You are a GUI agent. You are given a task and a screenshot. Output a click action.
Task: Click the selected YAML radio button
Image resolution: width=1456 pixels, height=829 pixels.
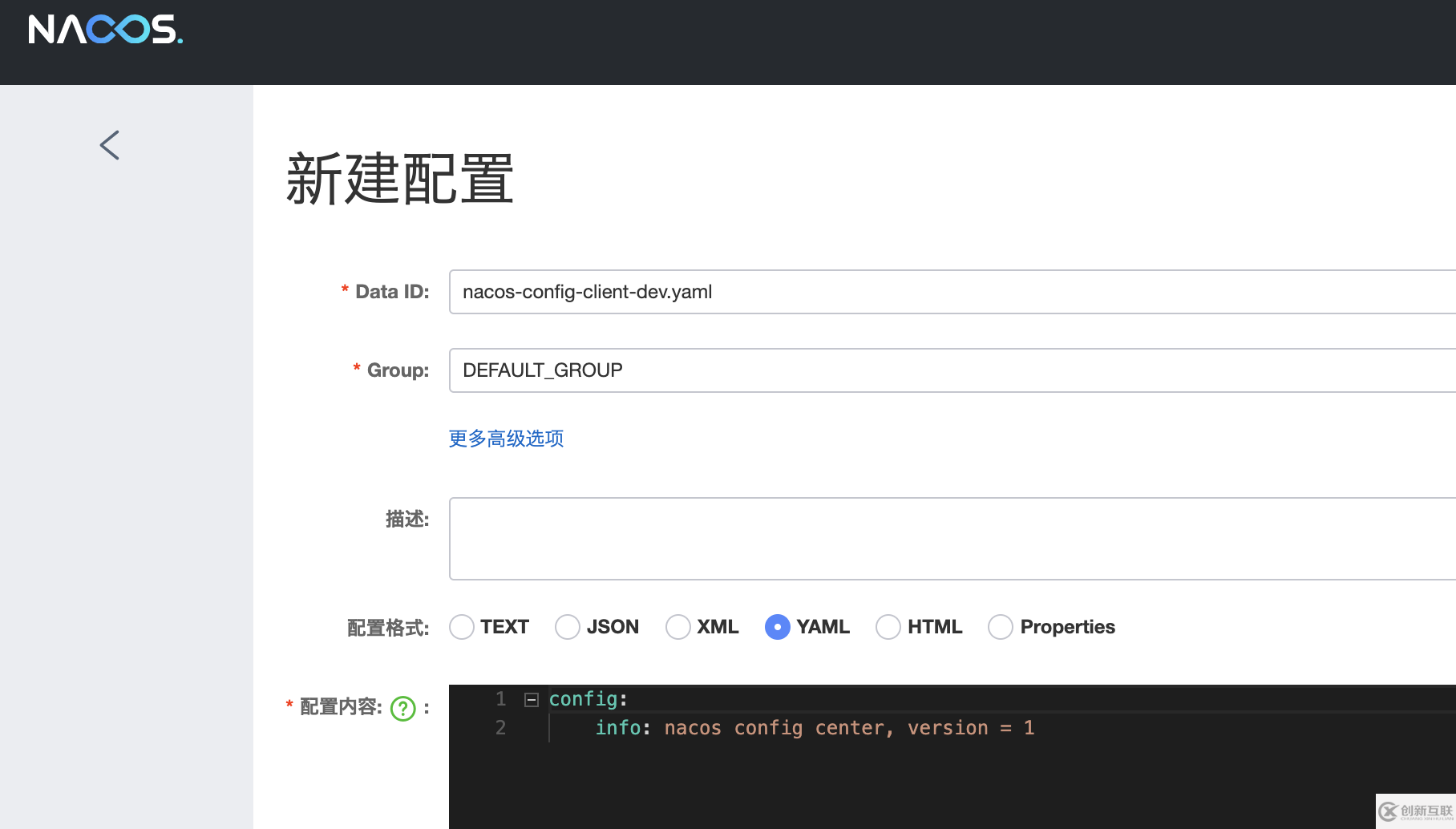coord(777,626)
